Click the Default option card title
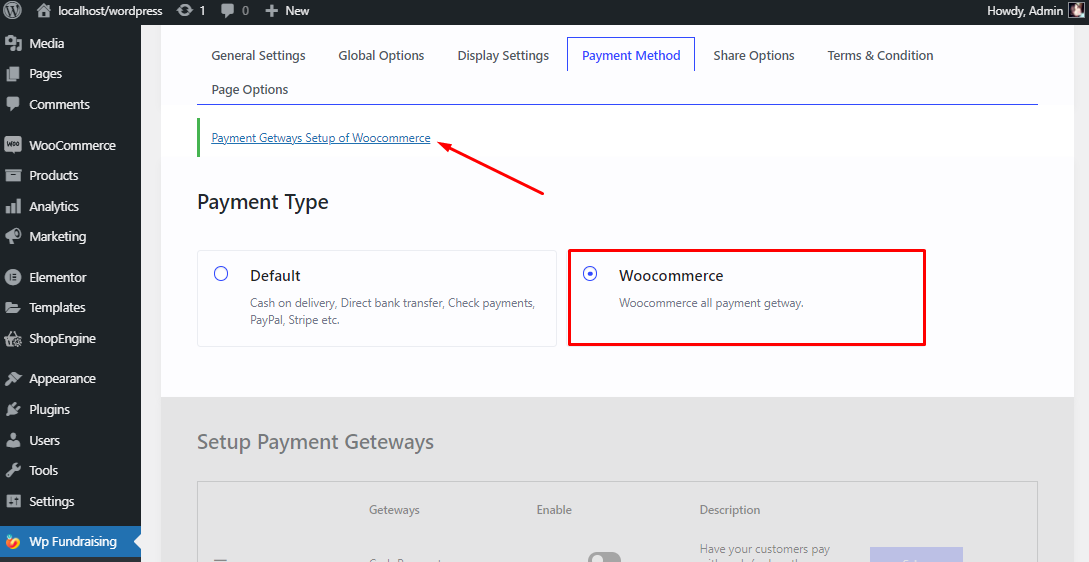 275,276
